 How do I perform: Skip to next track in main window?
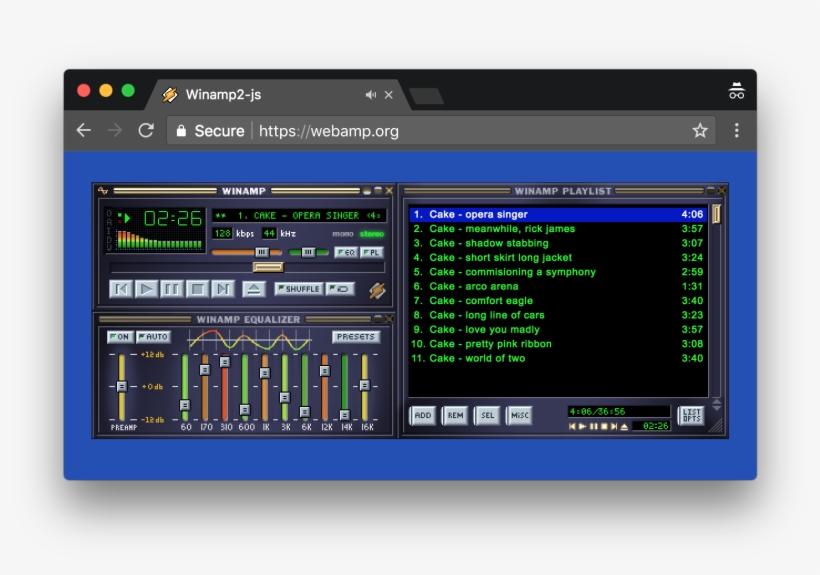click(x=223, y=289)
